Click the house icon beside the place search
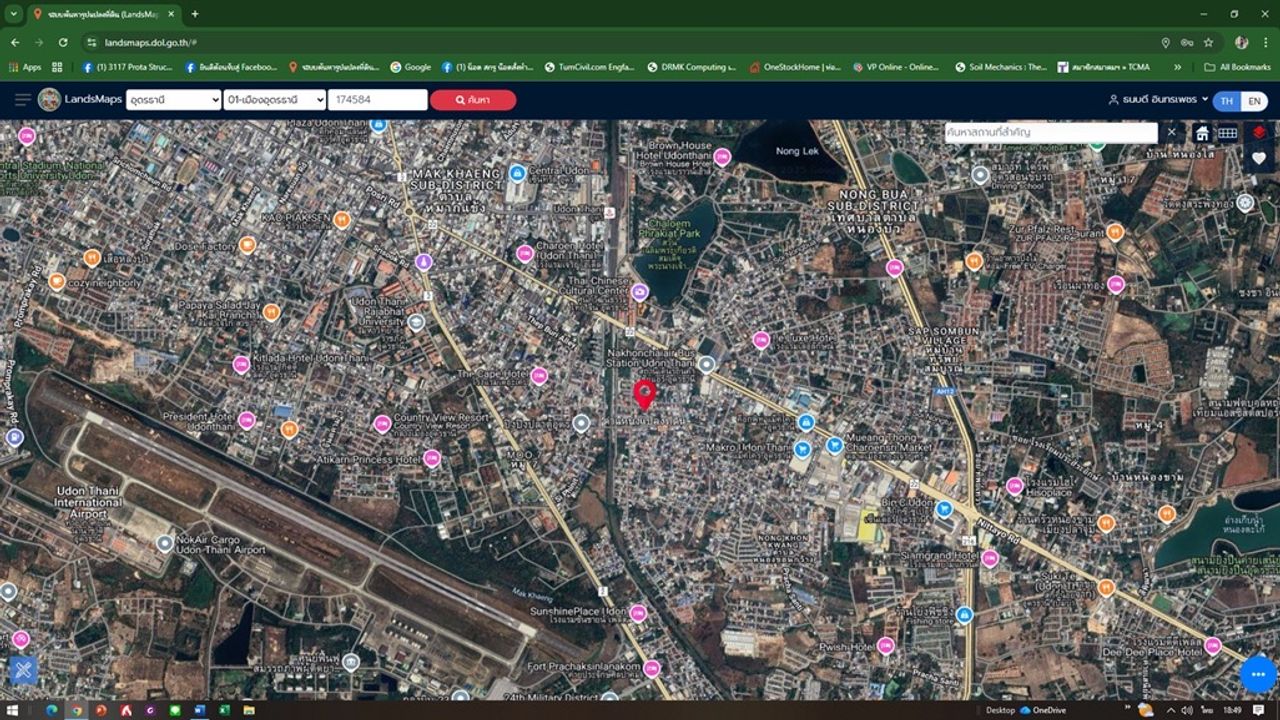The height and width of the screenshot is (720, 1280). click(1202, 133)
